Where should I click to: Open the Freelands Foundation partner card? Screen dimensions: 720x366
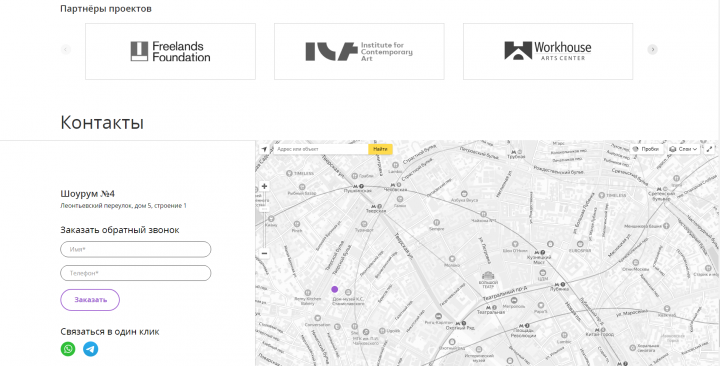pyautogui.click(x=170, y=51)
